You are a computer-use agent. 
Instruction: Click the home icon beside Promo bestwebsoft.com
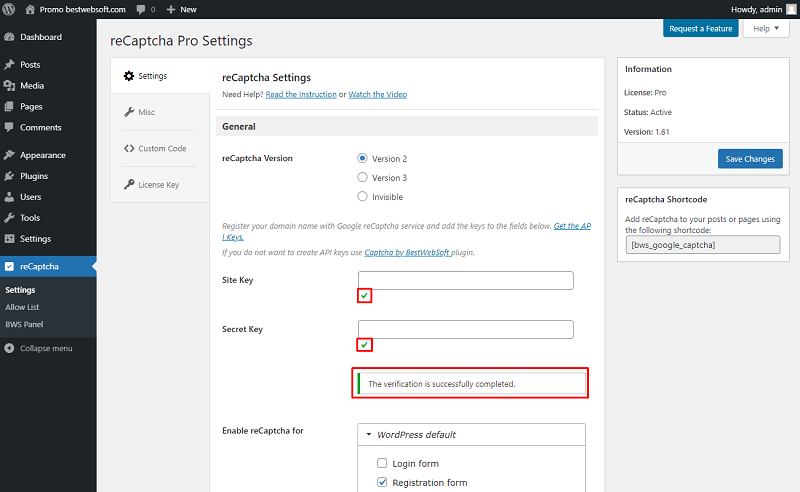pyautogui.click(x=30, y=9)
